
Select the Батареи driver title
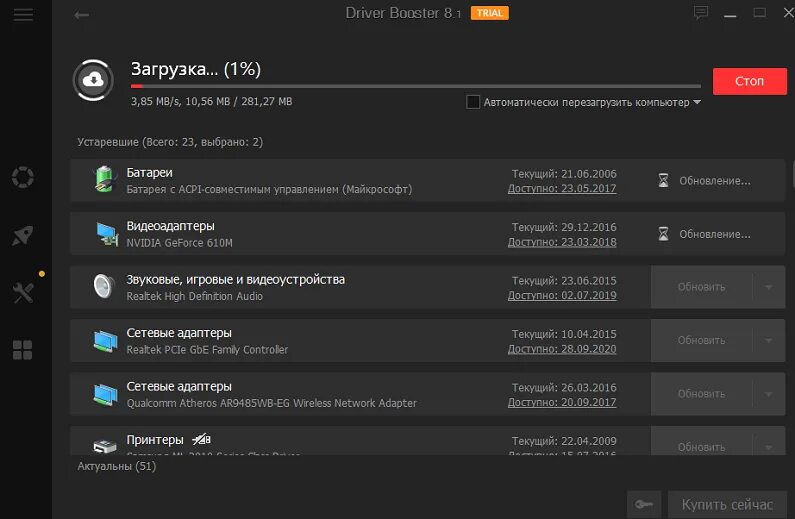point(150,173)
